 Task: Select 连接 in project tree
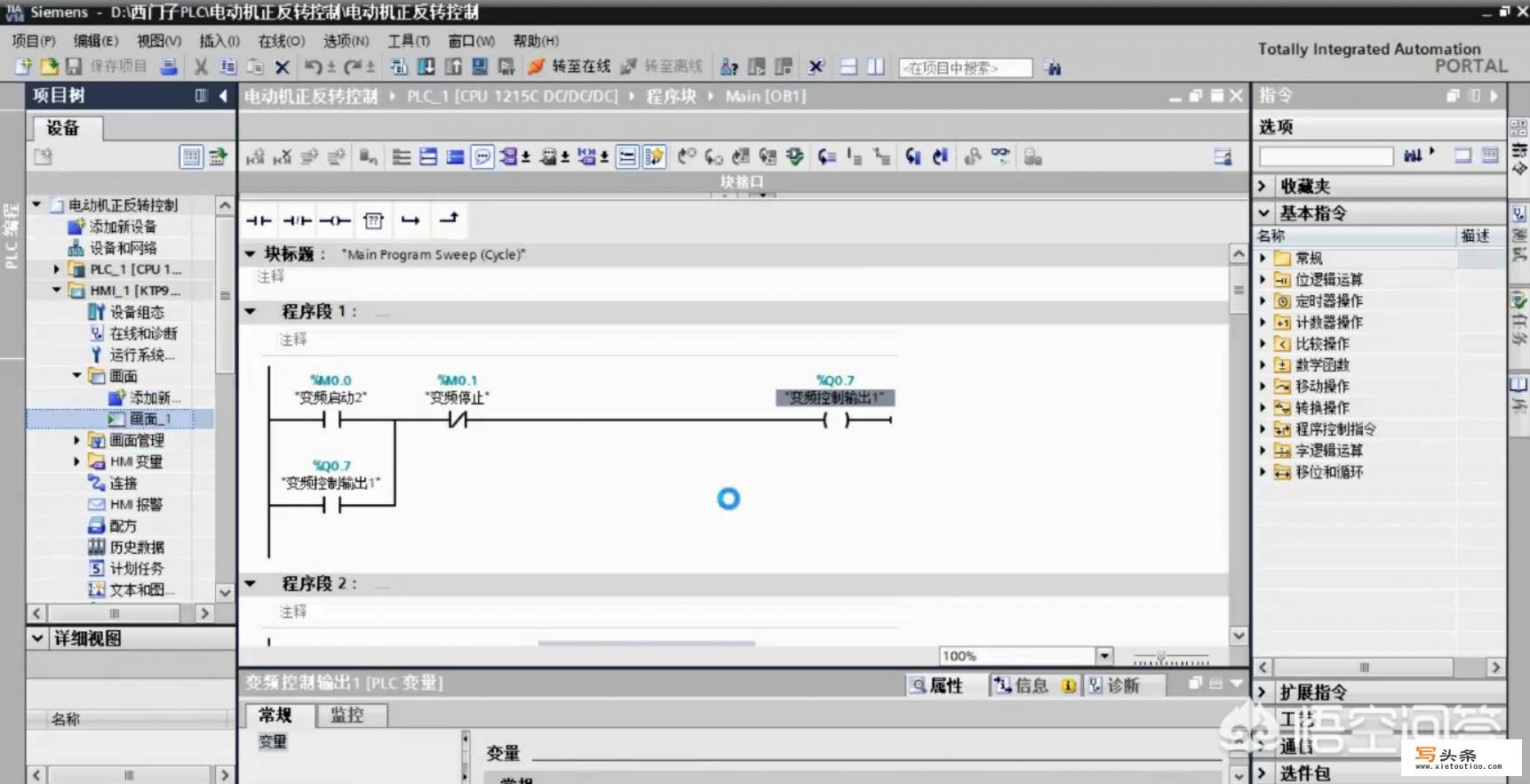tap(123, 483)
